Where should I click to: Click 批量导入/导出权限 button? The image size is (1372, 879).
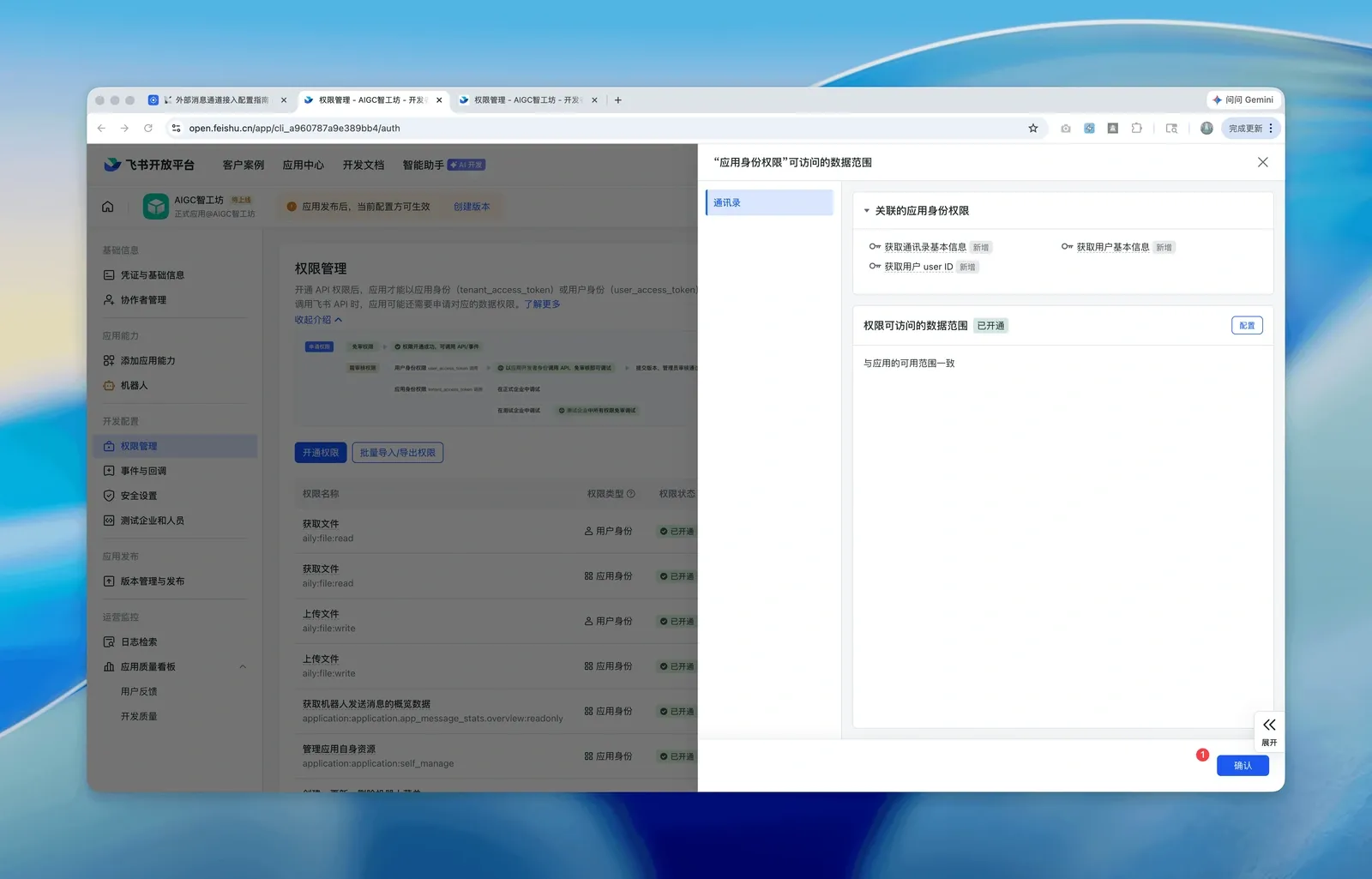pos(398,453)
